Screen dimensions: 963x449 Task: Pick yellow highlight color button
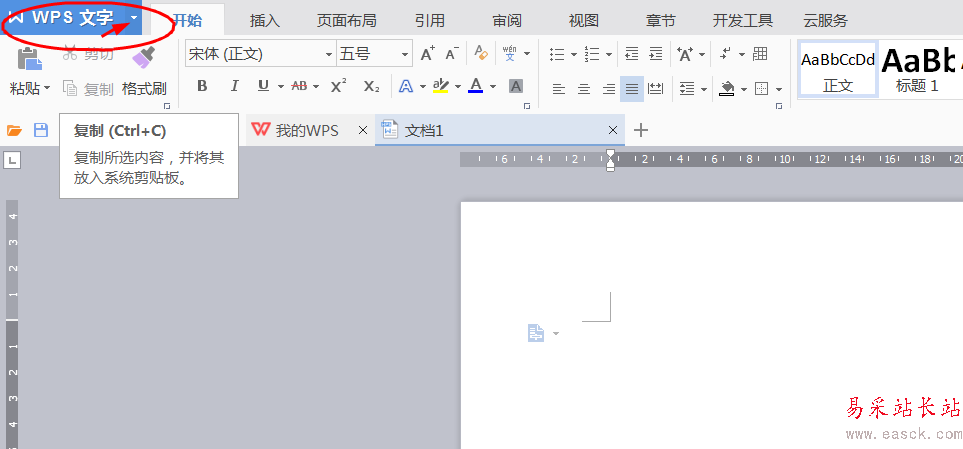click(440, 86)
